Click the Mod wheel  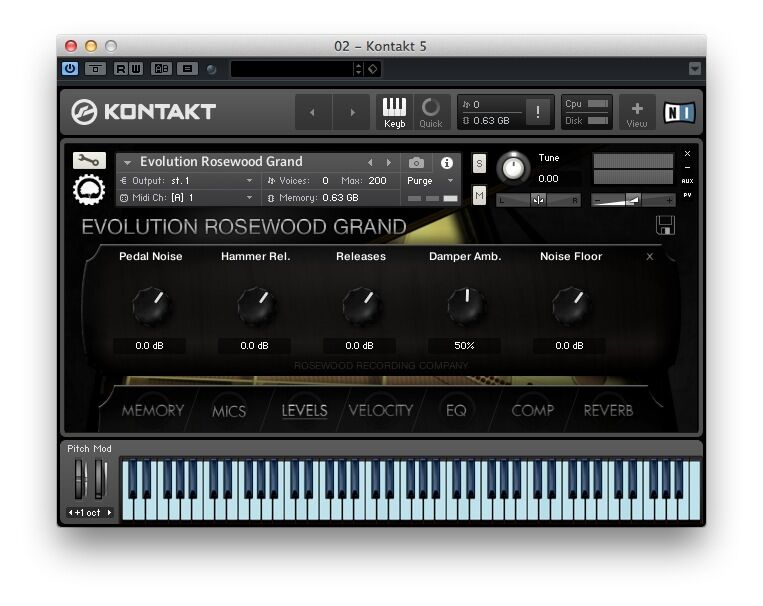pyautogui.click(x=100, y=479)
